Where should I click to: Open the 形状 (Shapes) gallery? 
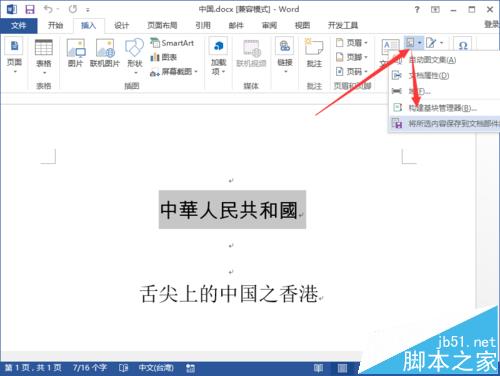coord(135,55)
